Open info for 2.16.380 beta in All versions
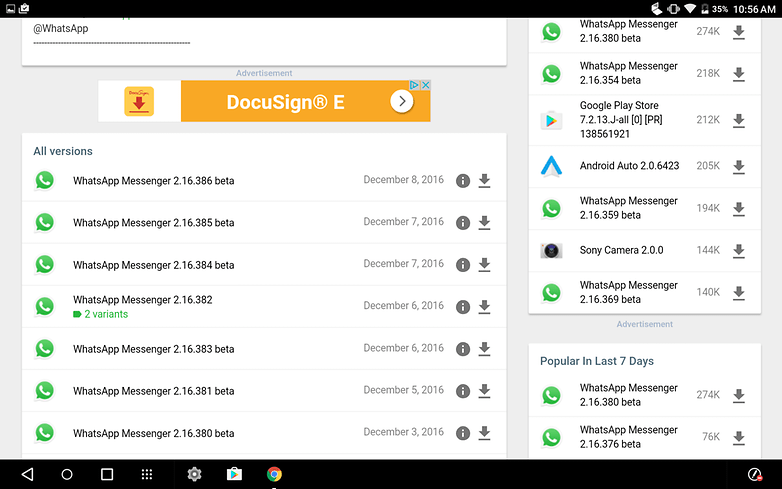Screen dimensions: 782x489 [x=463, y=433]
